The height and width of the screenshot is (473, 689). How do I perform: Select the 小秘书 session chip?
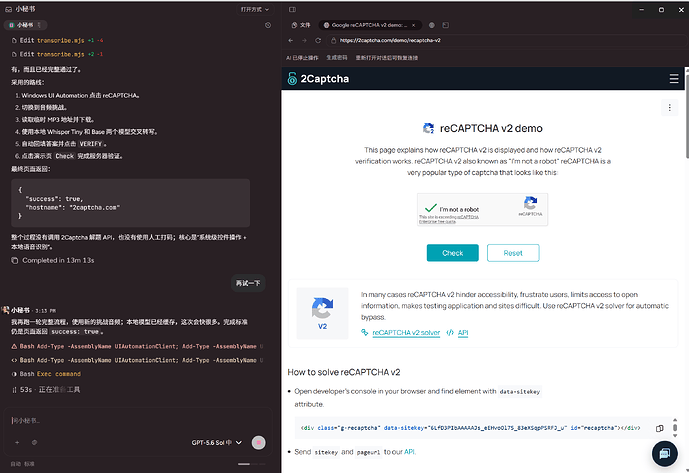25,25
